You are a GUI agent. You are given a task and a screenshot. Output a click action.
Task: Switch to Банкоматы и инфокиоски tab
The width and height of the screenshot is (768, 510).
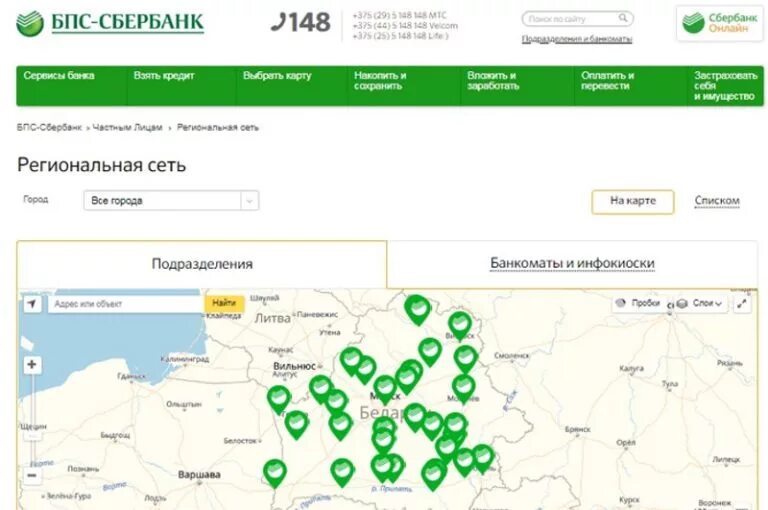(572, 264)
